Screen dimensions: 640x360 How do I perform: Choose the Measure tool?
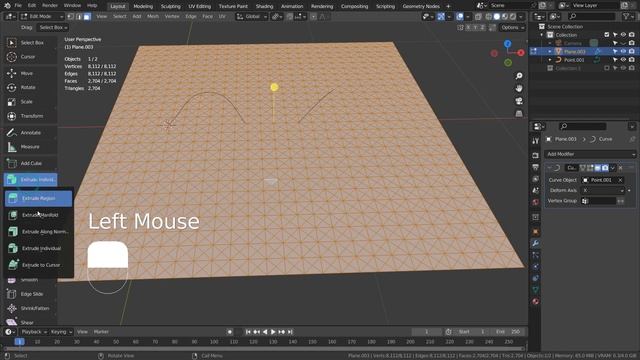click(31, 147)
